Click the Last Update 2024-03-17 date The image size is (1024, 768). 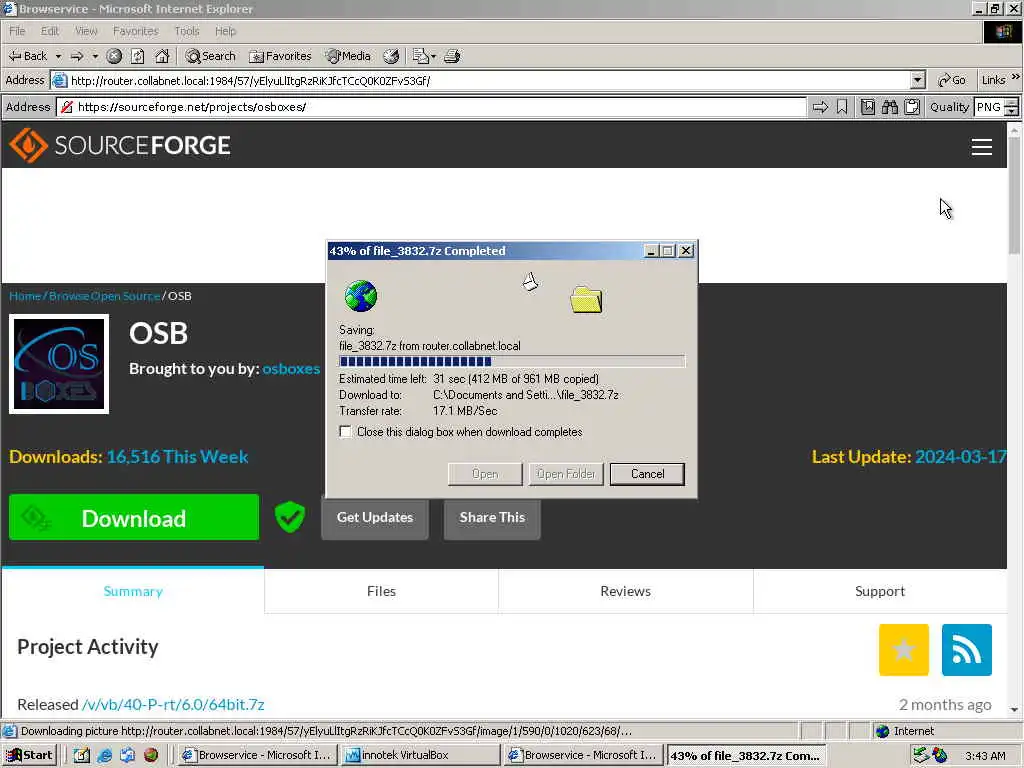point(960,456)
